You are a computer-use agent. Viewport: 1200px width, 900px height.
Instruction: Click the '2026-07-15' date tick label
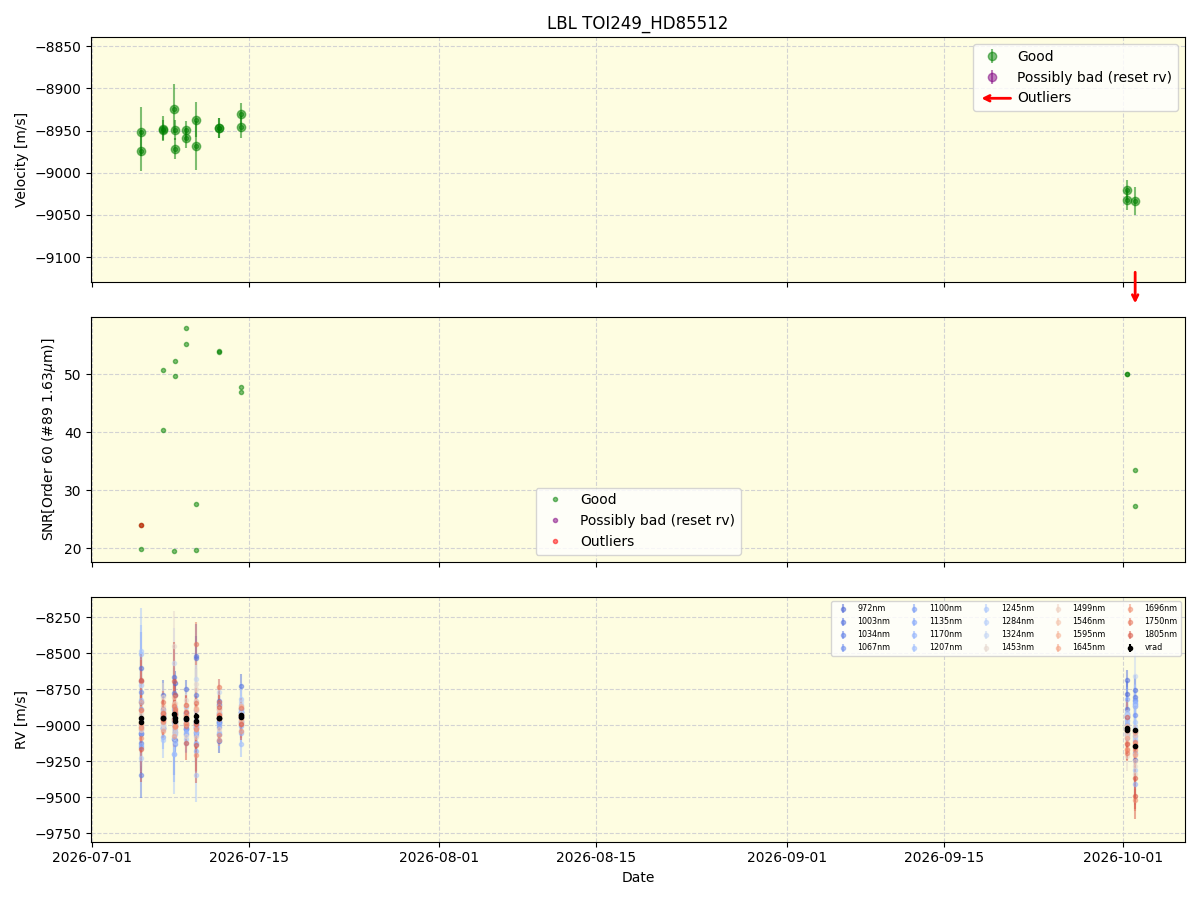tap(250, 857)
